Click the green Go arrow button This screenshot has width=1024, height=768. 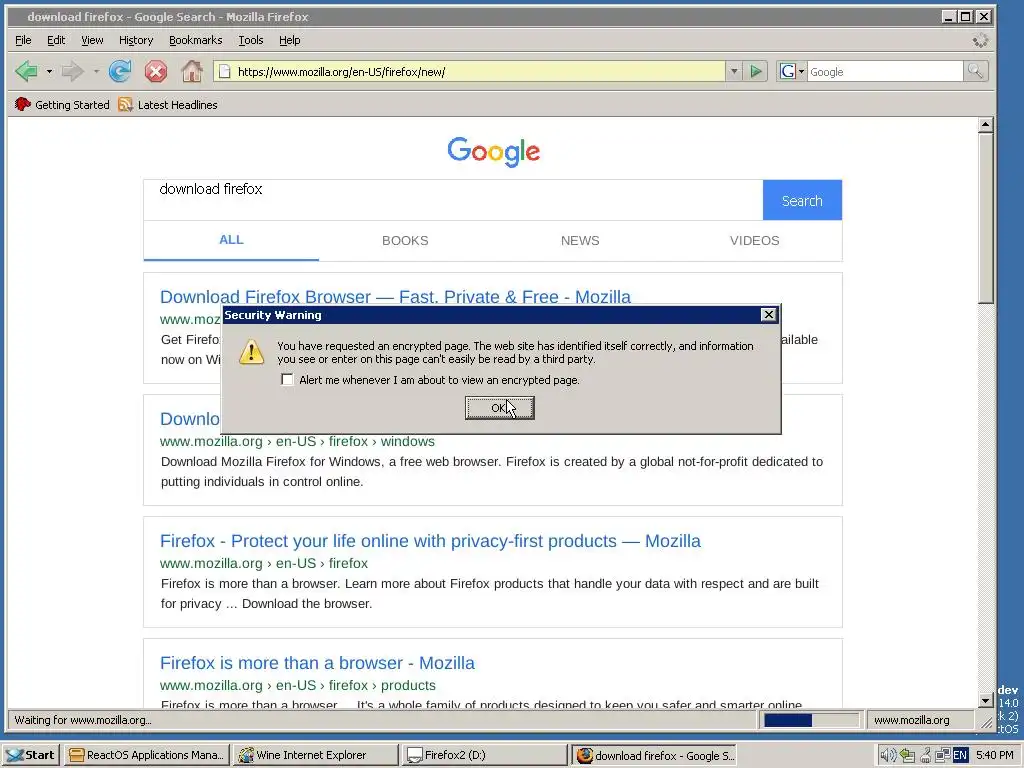point(756,71)
